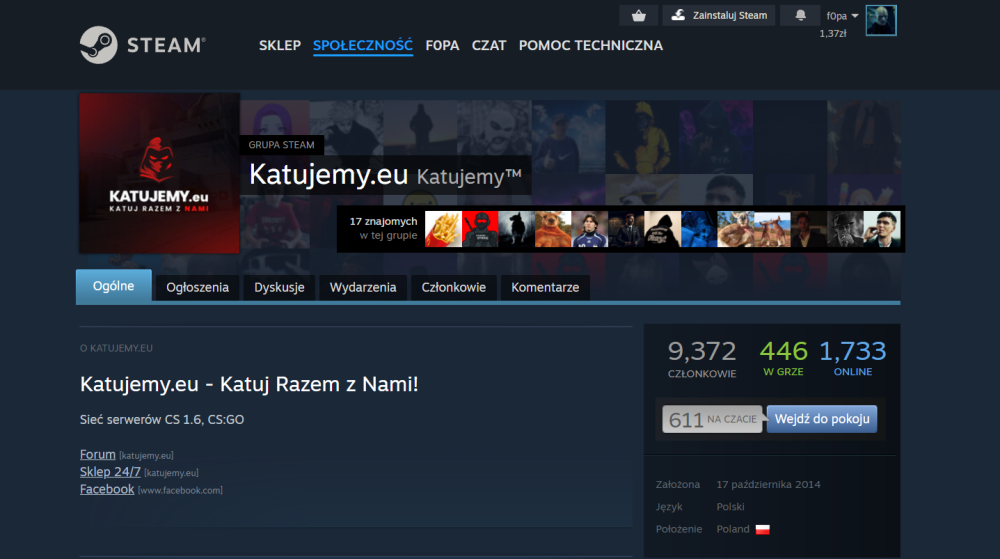Image resolution: width=1000 pixels, height=559 pixels.
Task: Click the 1,733 ONLINE count
Action: (853, 358)
